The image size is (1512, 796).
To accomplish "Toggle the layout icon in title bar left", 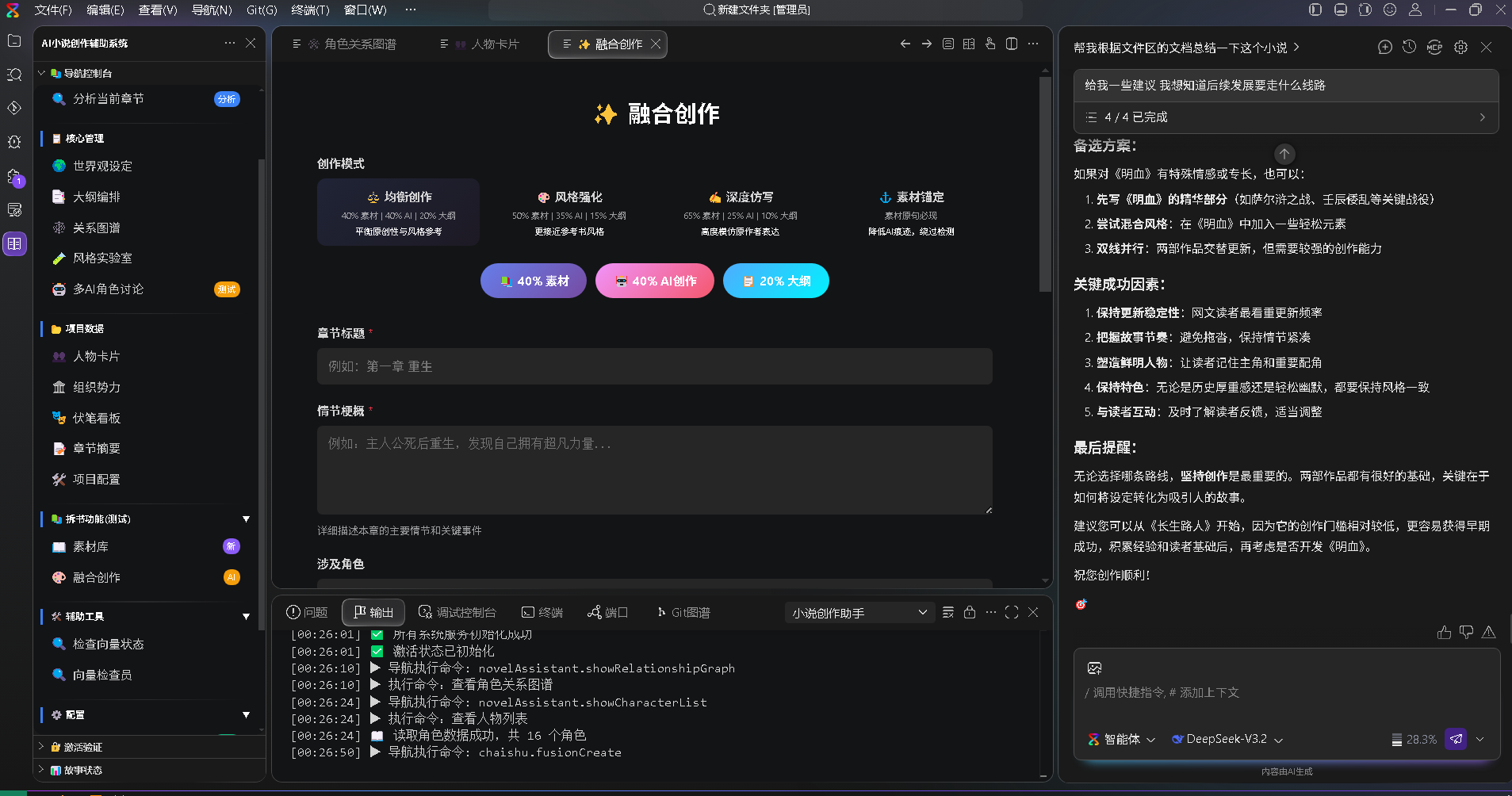I will (x=1315, y=10).
